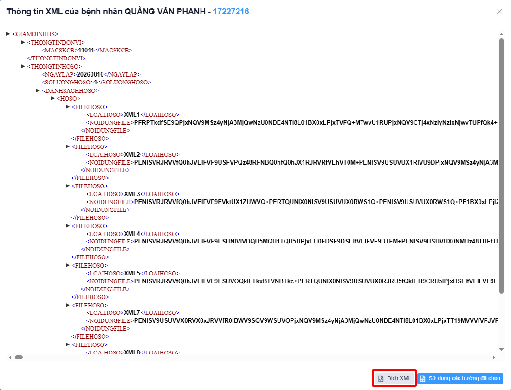Collapse the root GIAMDINHHS node
511x390 pixels.
8,34
